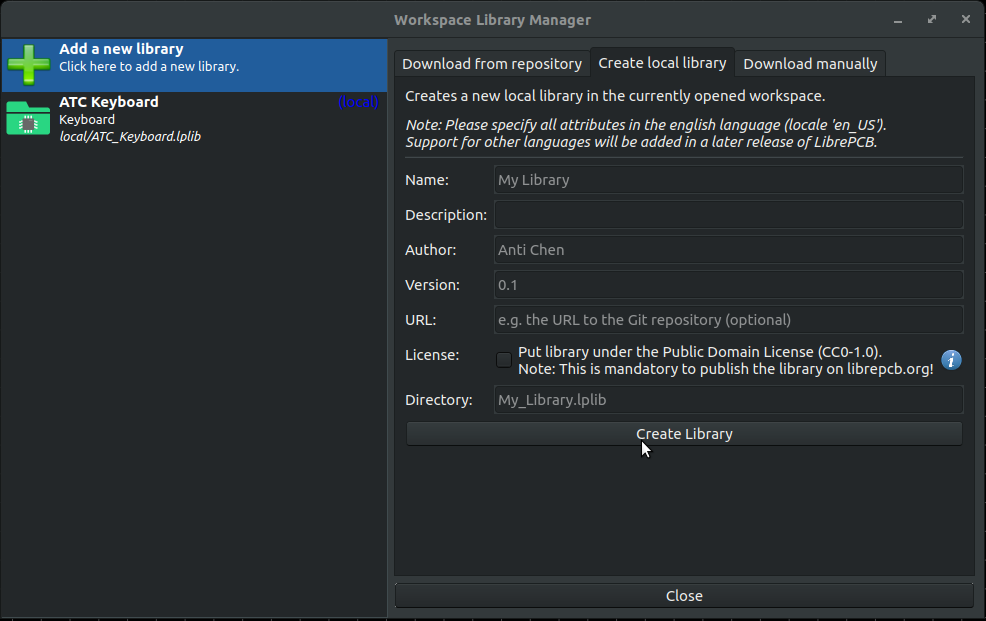Click the Version input field
986x621 pixels.
tap(728, 285)
